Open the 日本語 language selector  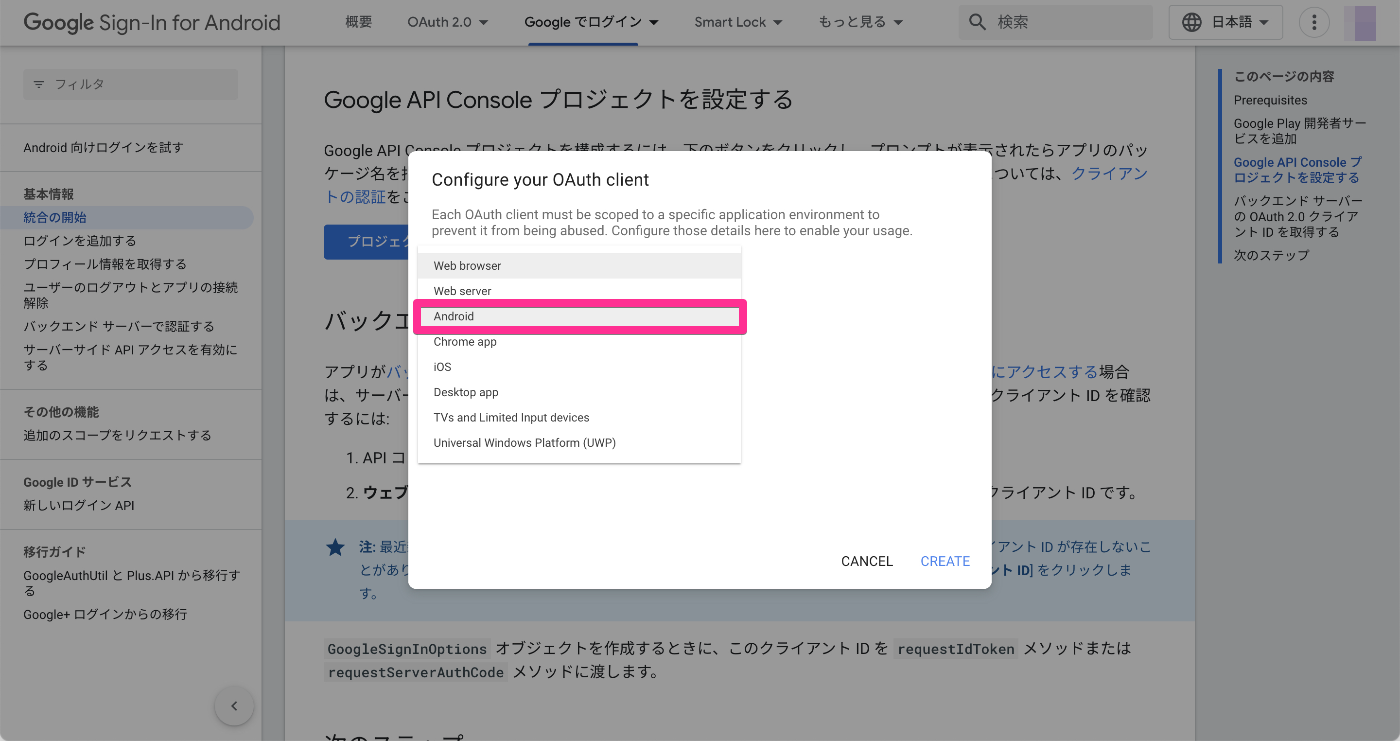coord(1225,22)
